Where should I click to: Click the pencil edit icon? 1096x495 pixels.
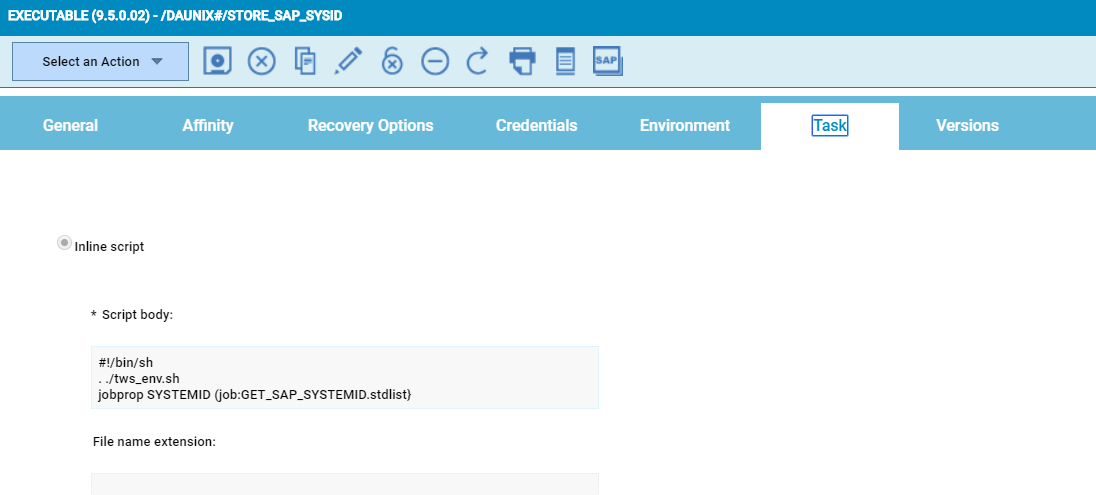[x=348, y=61]
